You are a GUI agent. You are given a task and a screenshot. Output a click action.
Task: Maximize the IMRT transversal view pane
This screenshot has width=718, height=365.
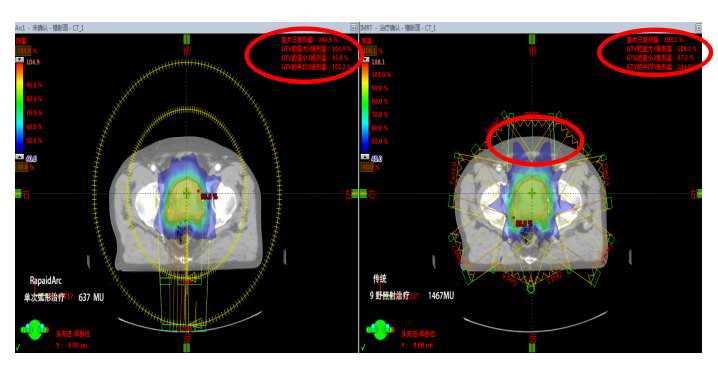[698, 28]
